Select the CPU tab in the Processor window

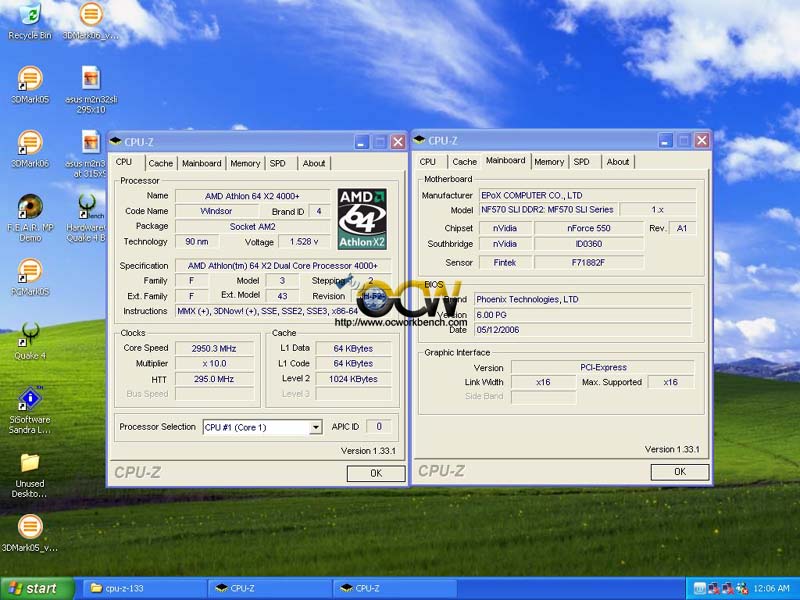124,162
